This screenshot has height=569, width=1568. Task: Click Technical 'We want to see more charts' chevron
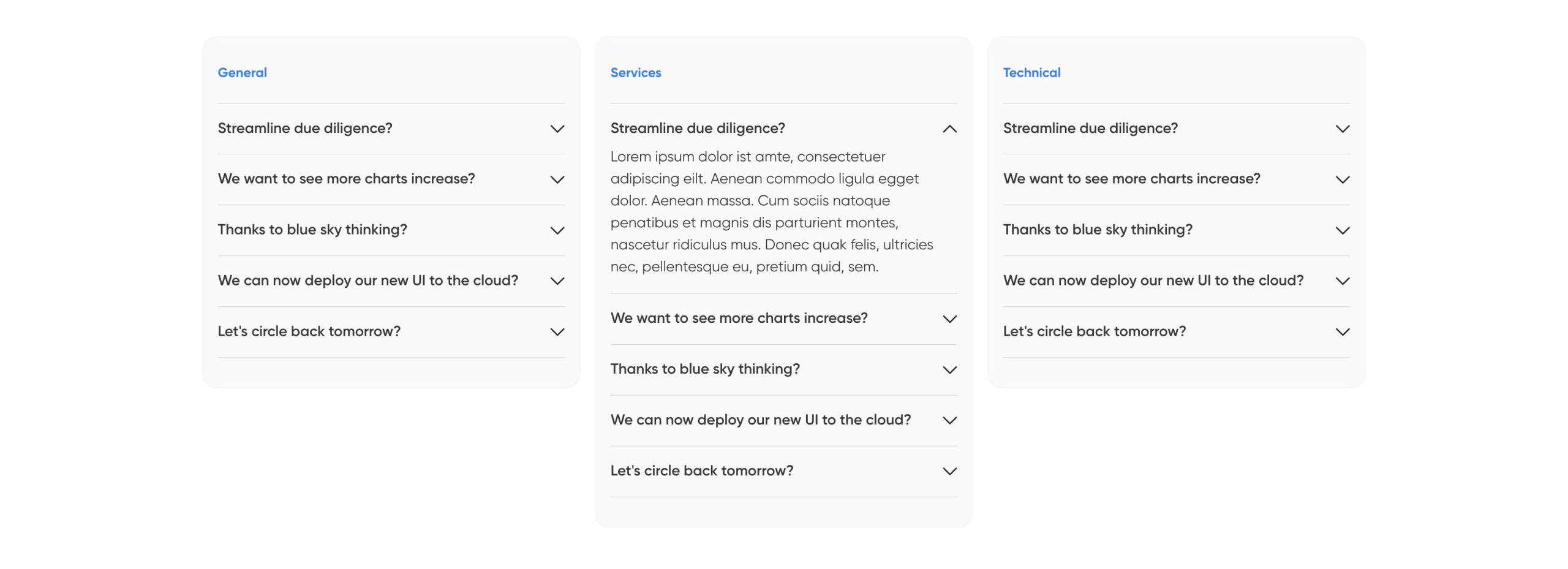[x=1343, y=179]
